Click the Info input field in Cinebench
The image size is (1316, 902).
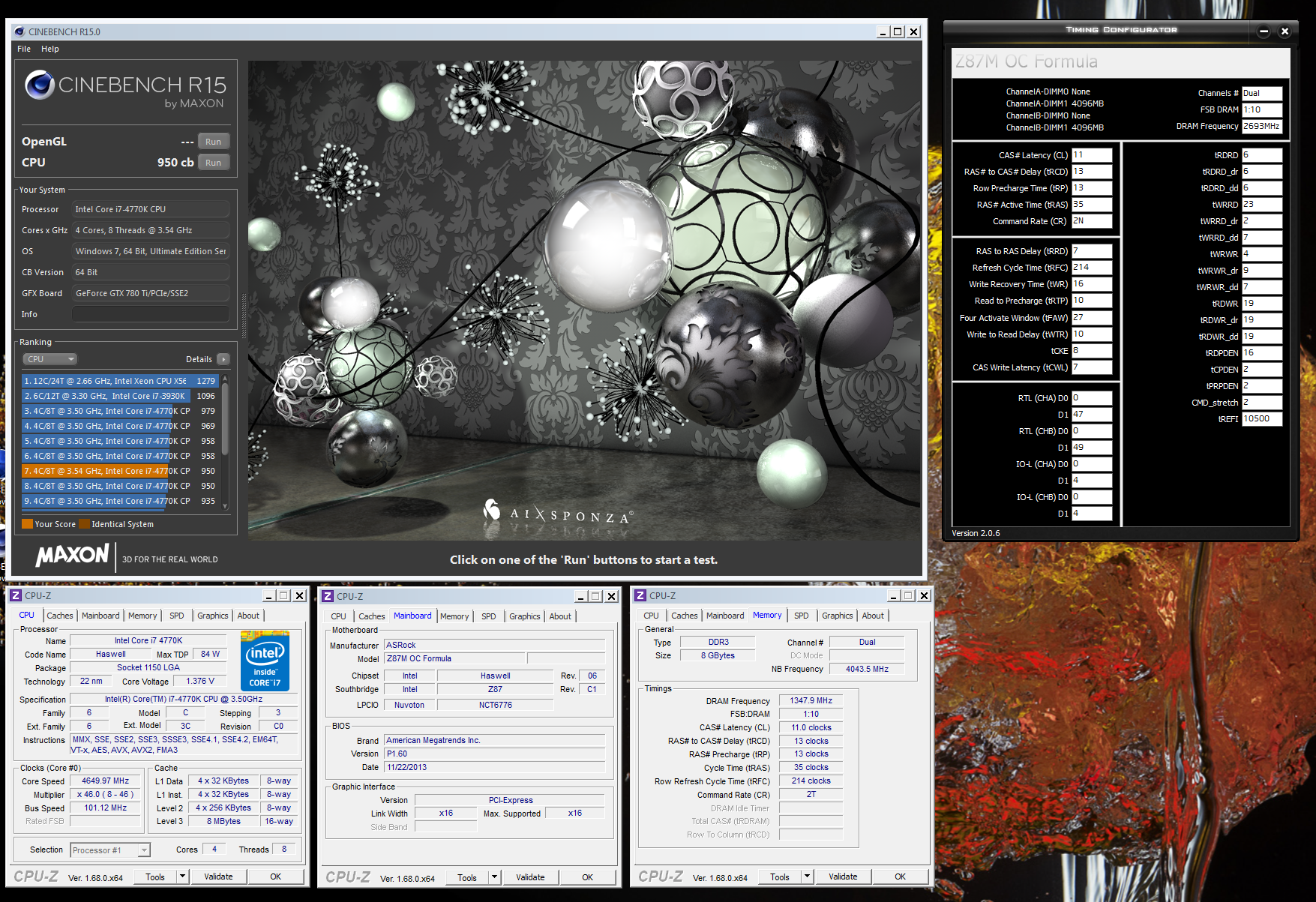coord(151,314)
